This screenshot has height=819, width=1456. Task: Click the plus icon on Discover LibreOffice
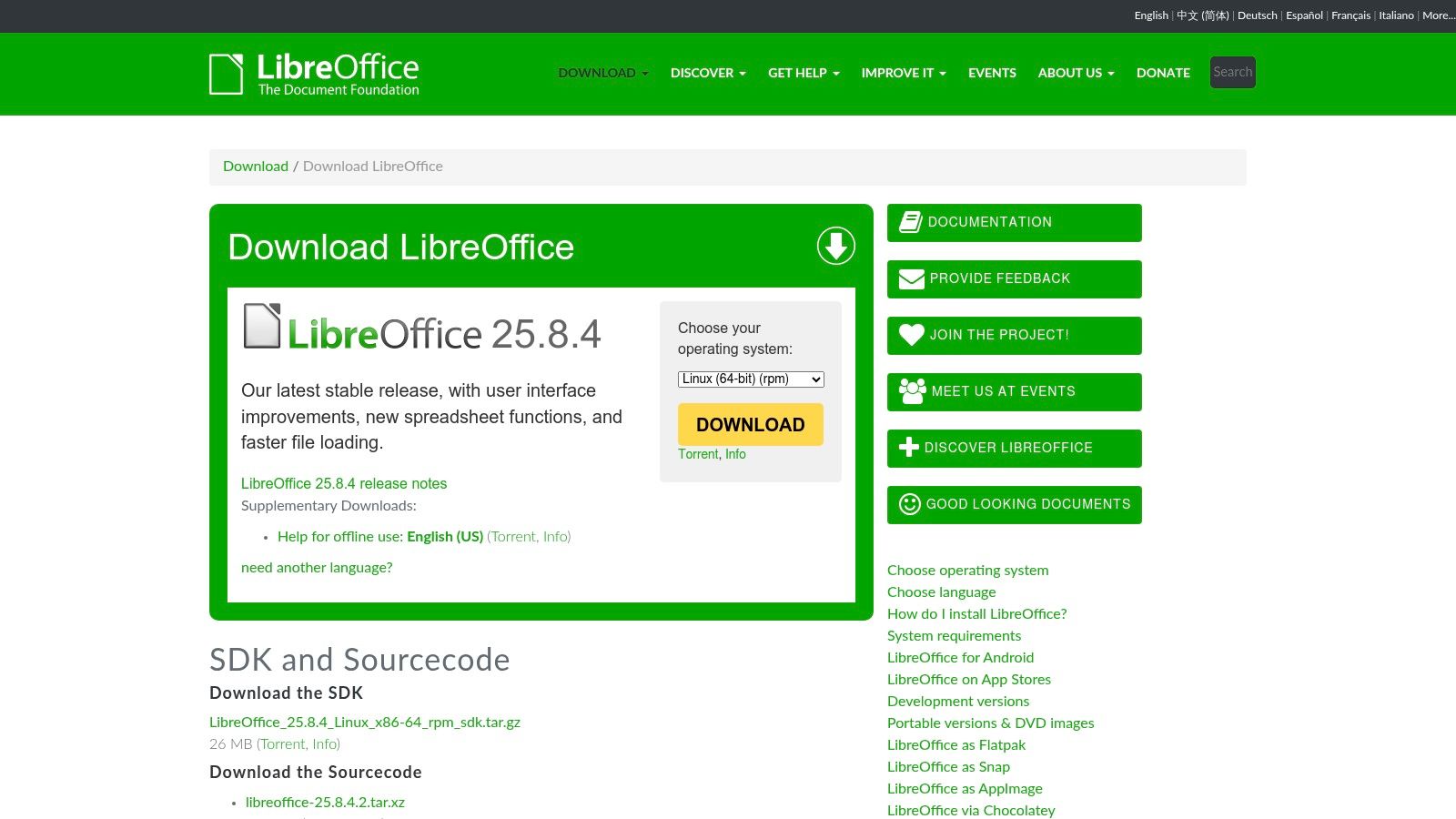pos(907,447)
